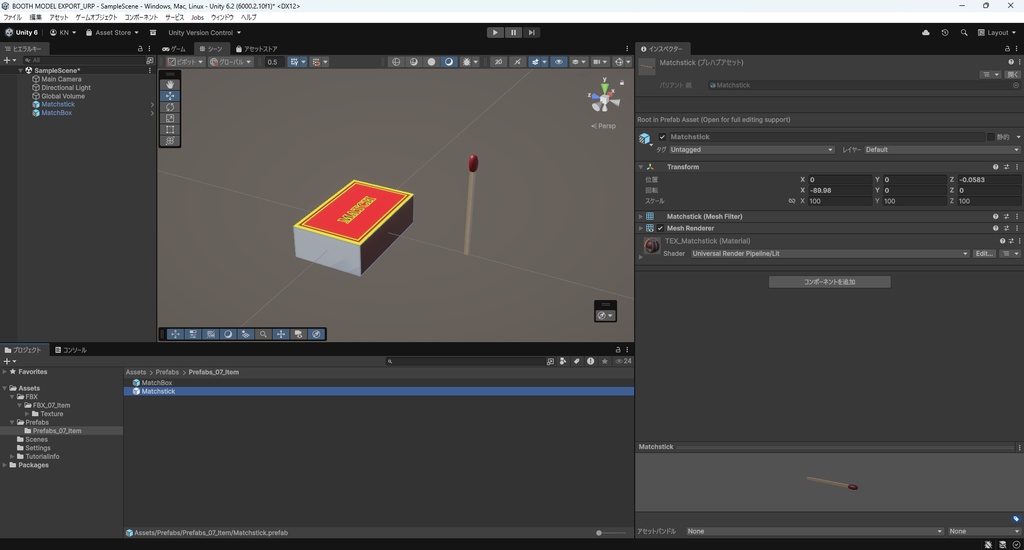Image resolution: width=1024 pixels, height=550 pixels.
Task: Open the KN account dropdown
Action: [x=63, y=33]
